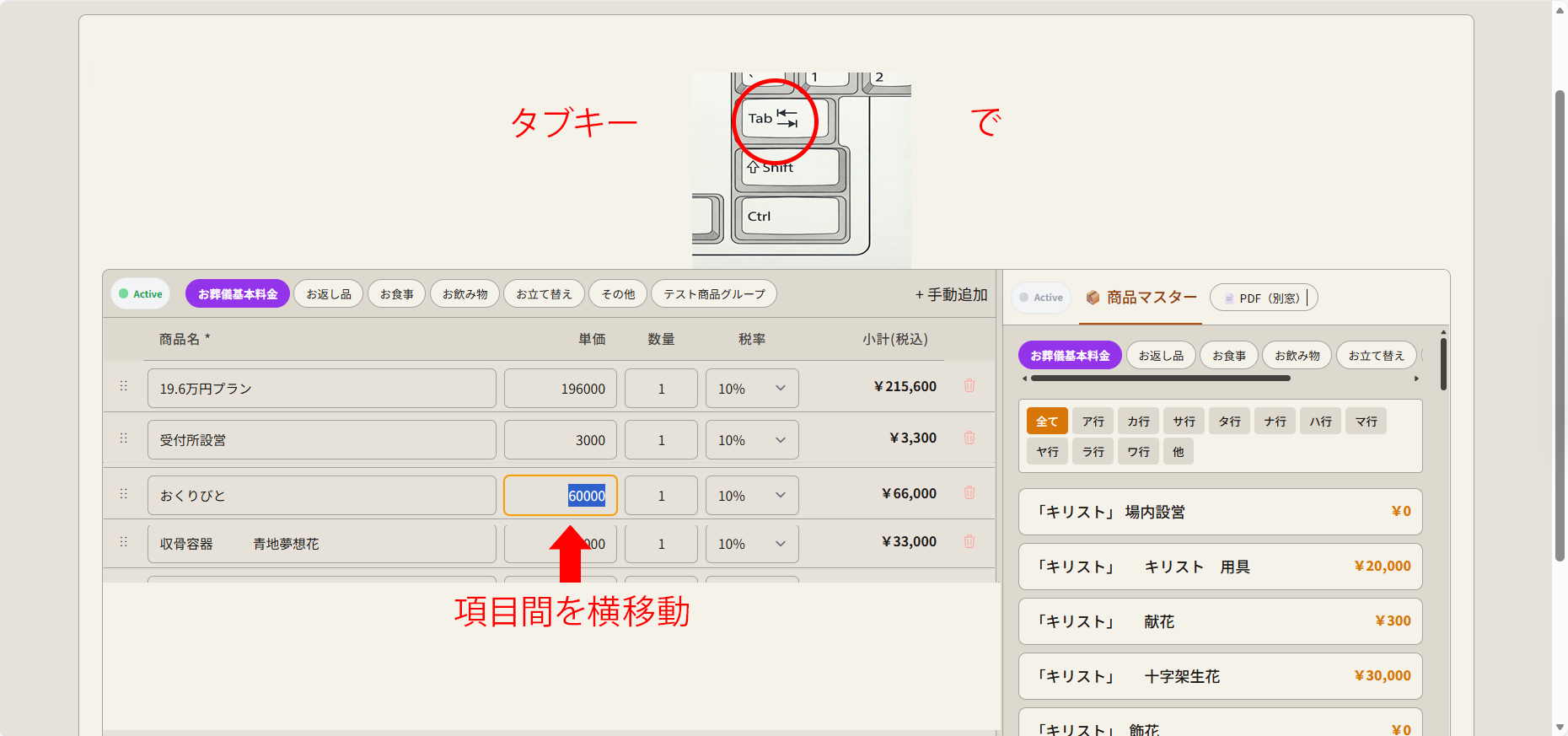The width and height of the screenshot is (1568, 736).
Task: Click the 数量 field of 受付所設営 row
Action: (x=661, y=440)
